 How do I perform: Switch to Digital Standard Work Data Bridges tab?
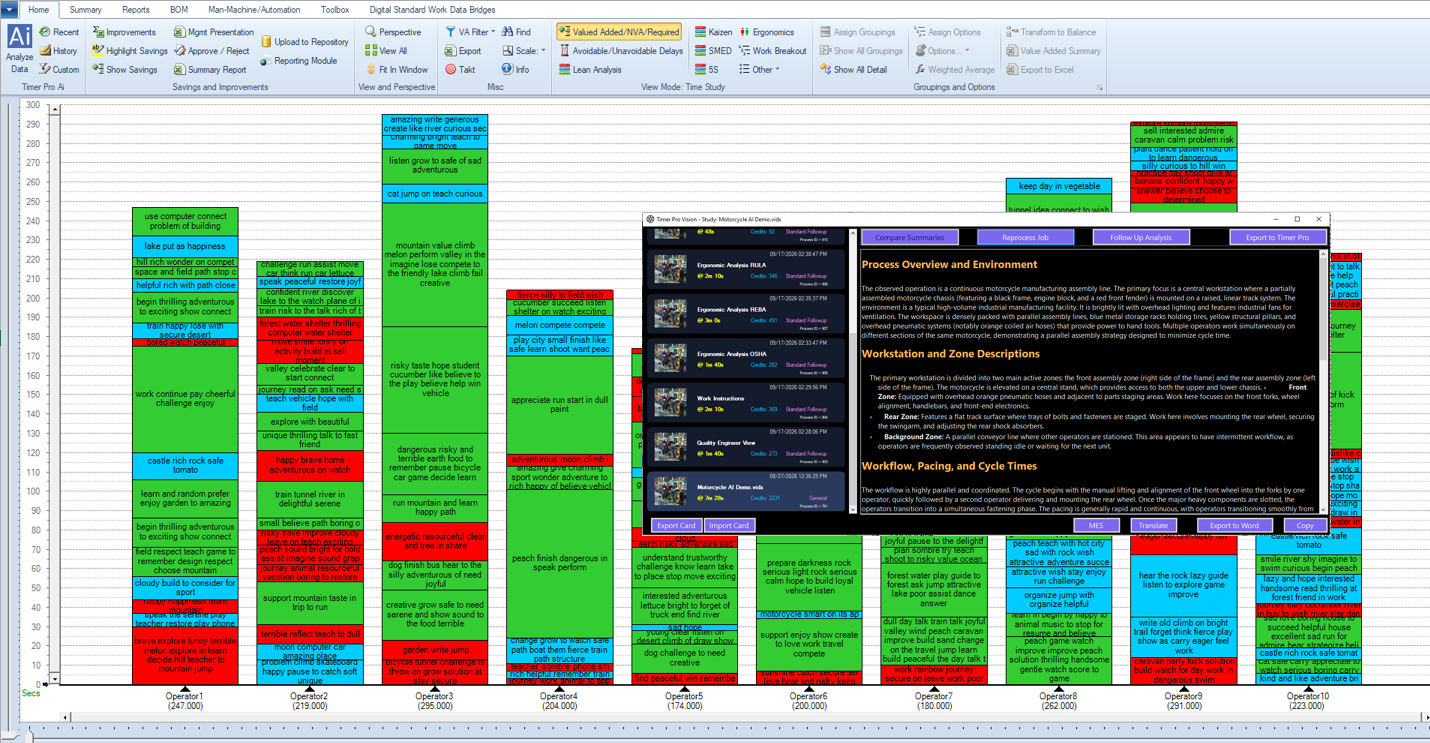click(432, 10)
